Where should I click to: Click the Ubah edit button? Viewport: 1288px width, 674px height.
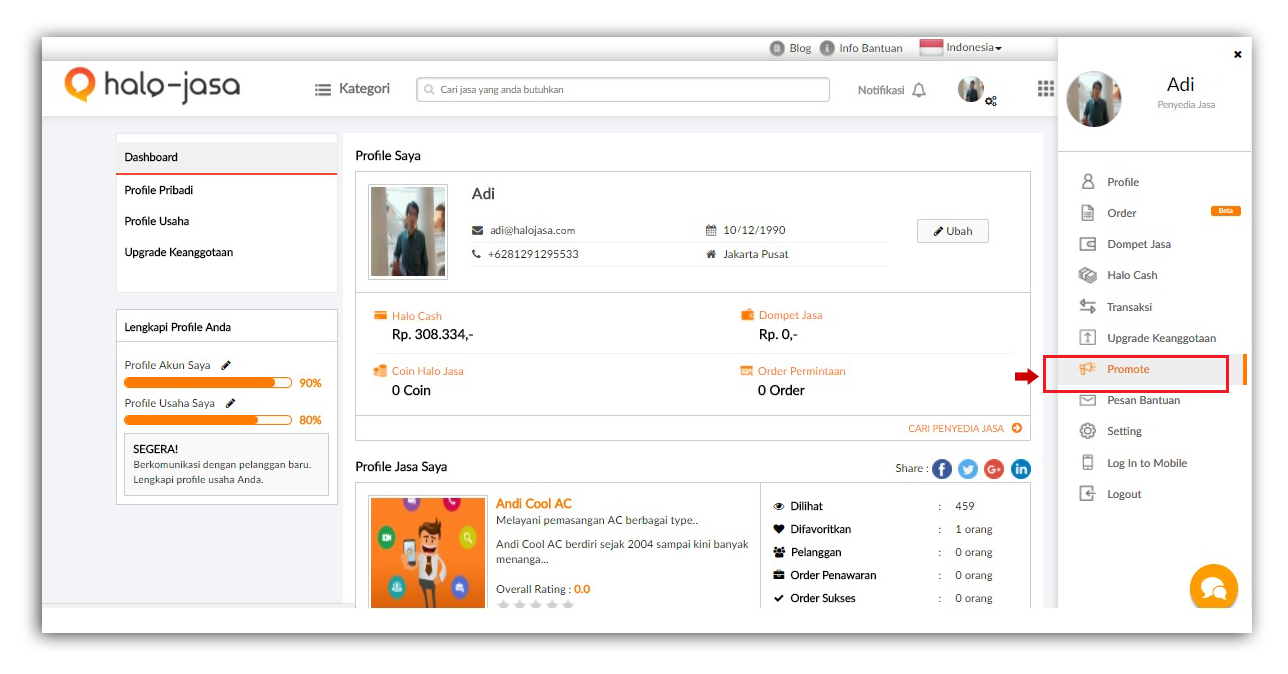coord(953,231)
